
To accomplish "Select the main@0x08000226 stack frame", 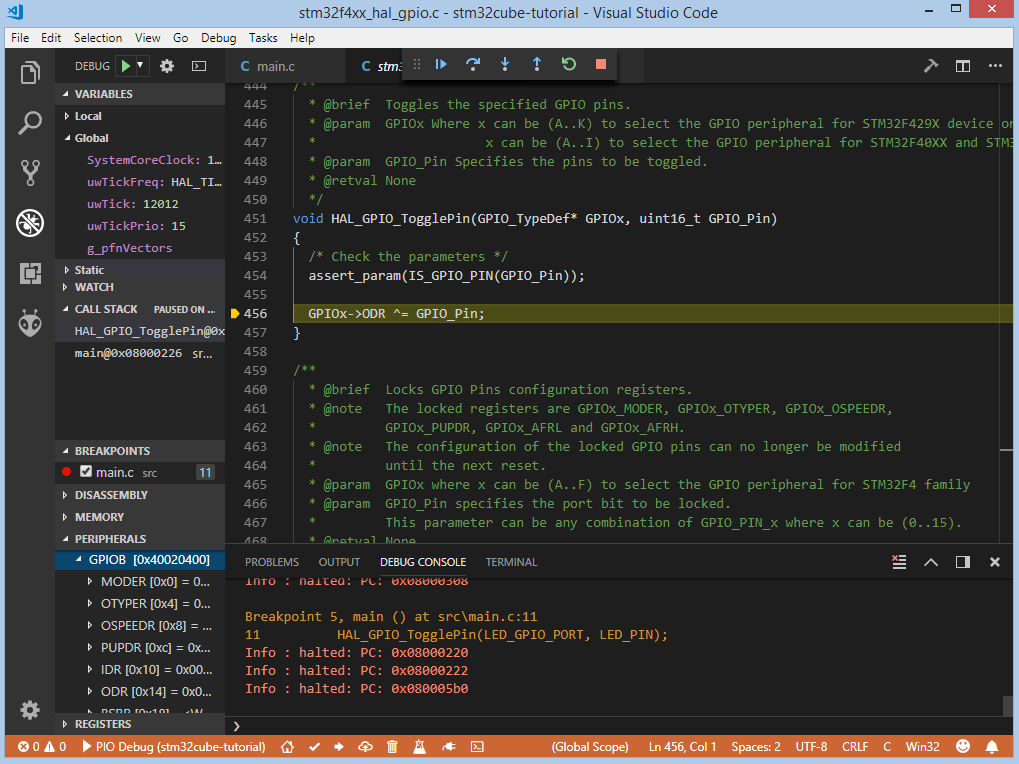I will tap(140, 353).
